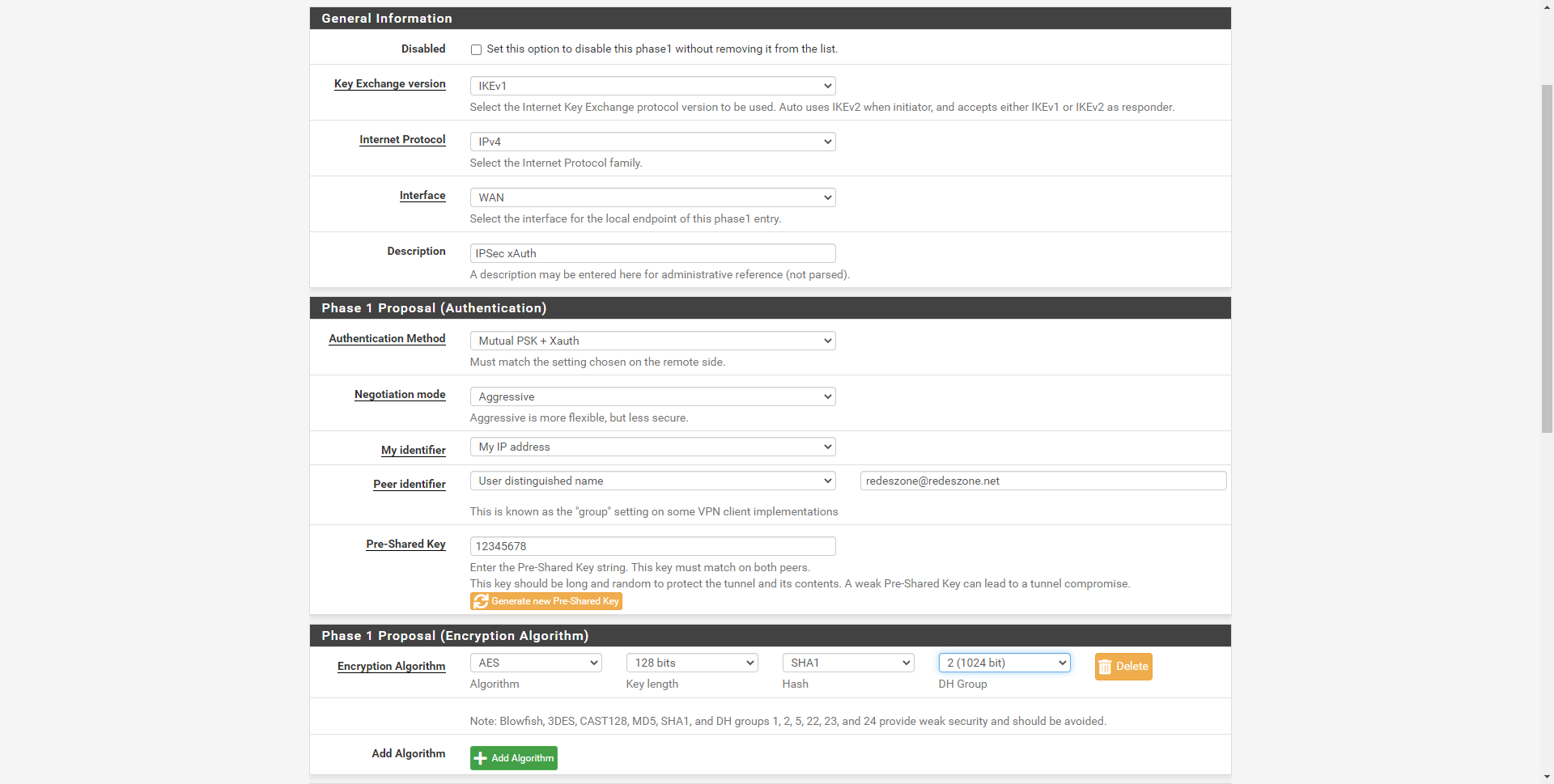The height and width of the screenshot is (784, 1554).
Task: Expand the Interface WAN dropdown
Action: pyautogui.click(x=652, y=197)
